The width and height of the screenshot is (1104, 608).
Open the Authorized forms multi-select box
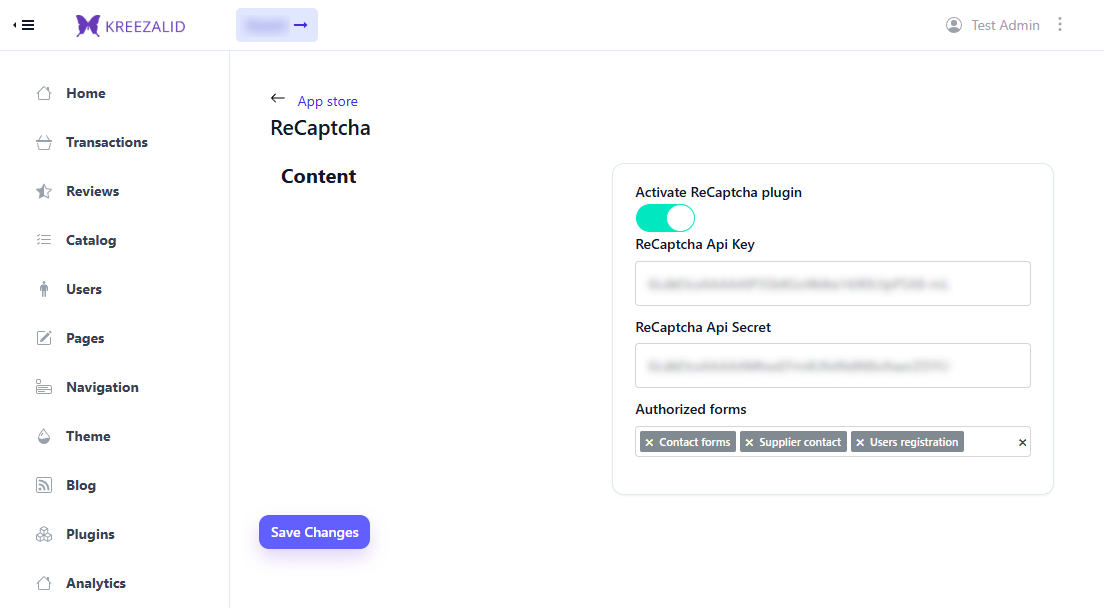pyautogui.click(x=832, y=442)
